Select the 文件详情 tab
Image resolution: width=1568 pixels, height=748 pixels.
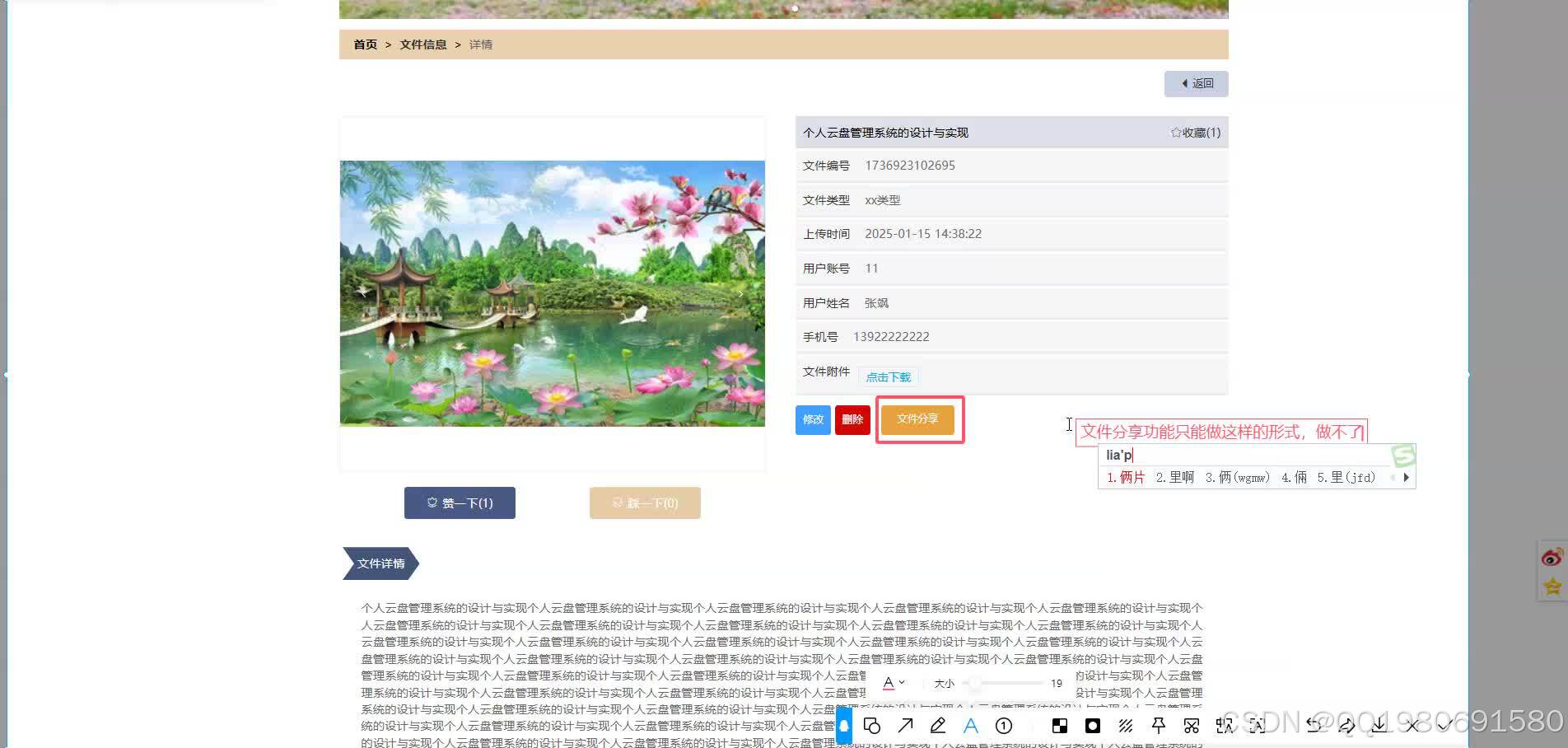(x=380, y=563)
